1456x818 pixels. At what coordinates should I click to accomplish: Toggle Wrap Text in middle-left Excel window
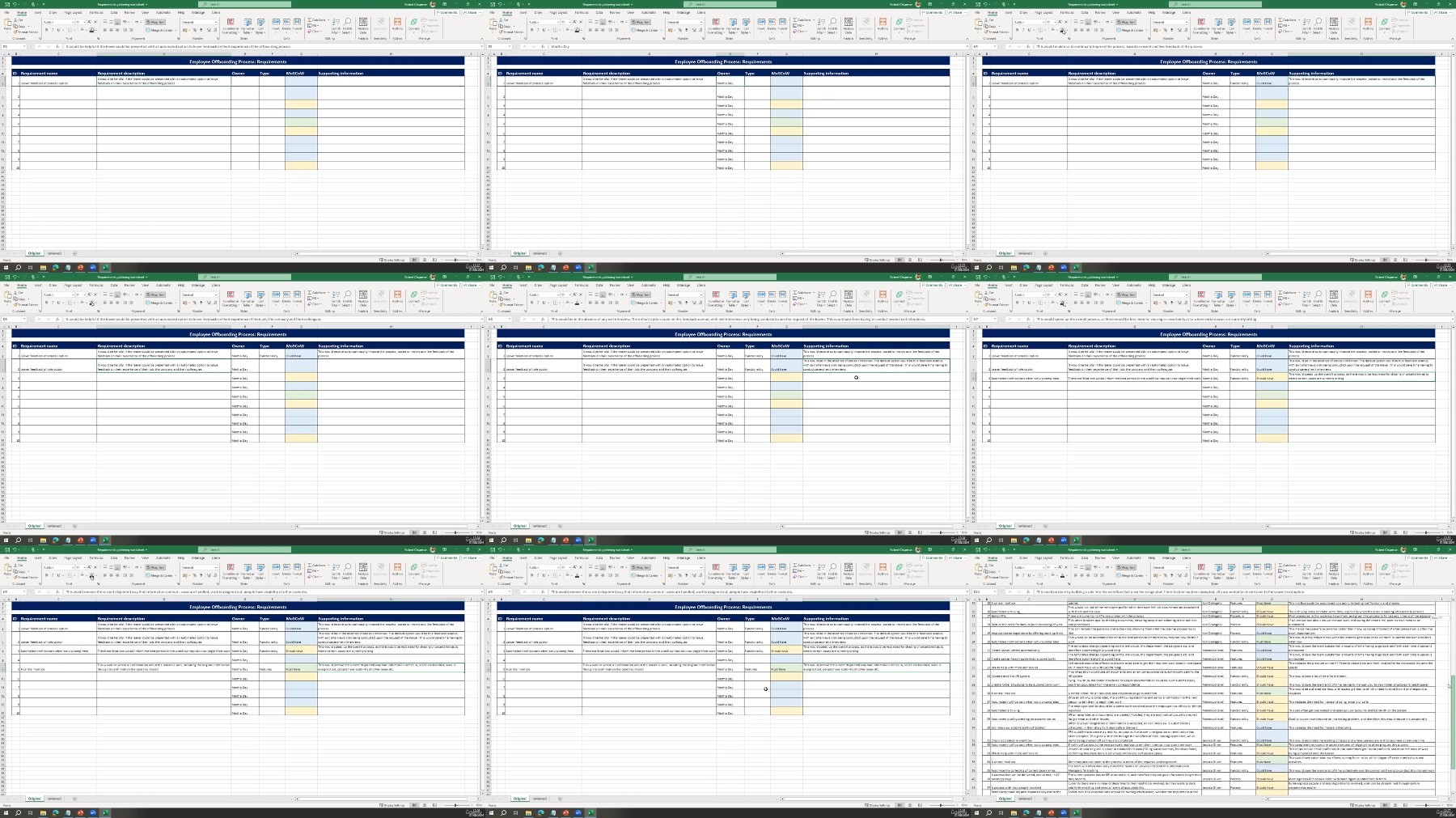click(x=155, y=295)
